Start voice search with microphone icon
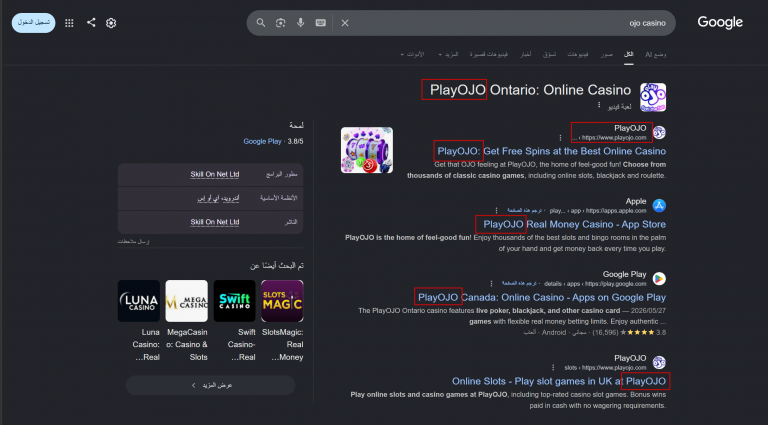The height and width of the screenshot is (425, 768). tap(300, 23)
